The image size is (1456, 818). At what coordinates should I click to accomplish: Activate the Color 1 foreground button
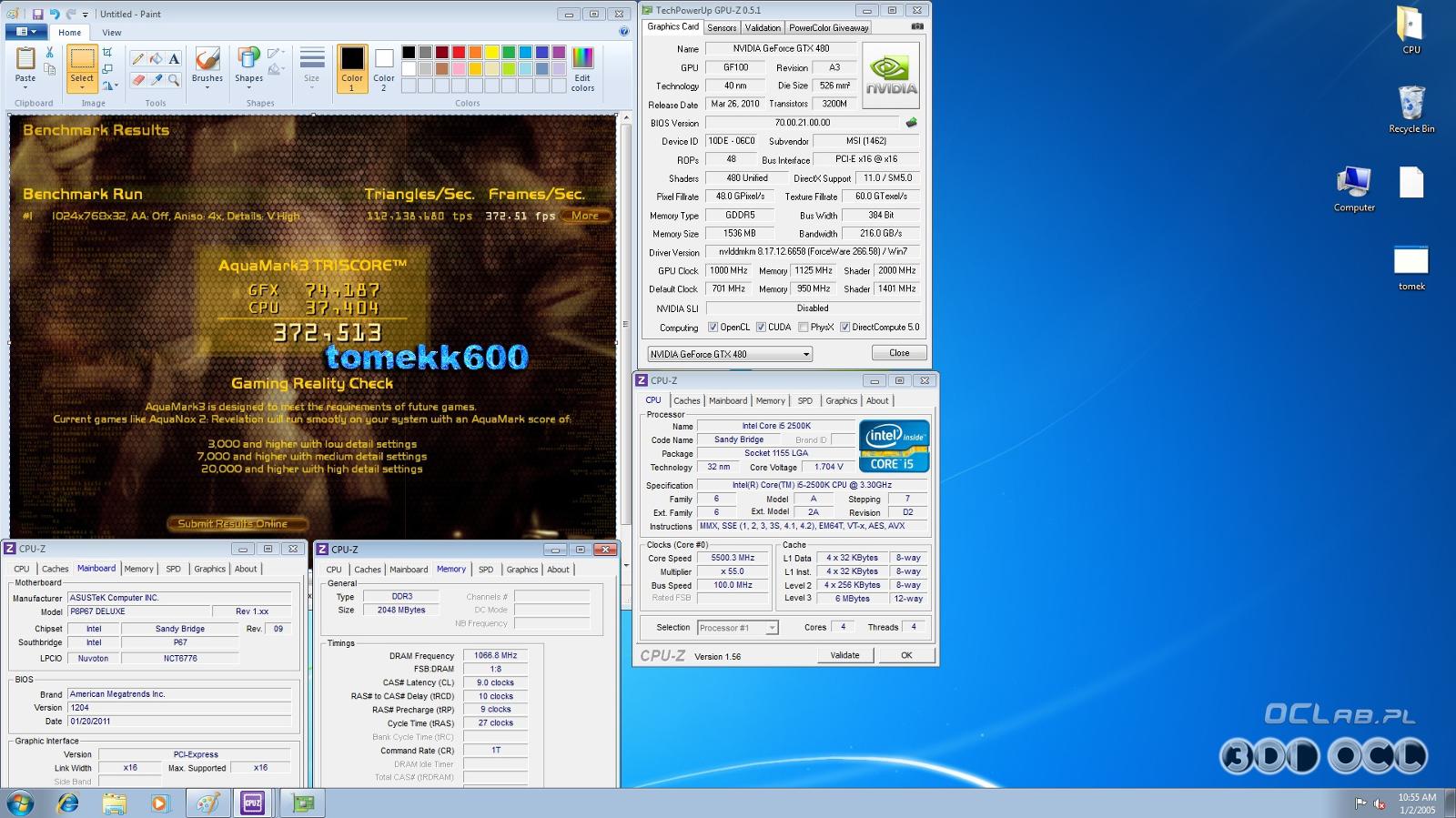click(x=352, y=68)
